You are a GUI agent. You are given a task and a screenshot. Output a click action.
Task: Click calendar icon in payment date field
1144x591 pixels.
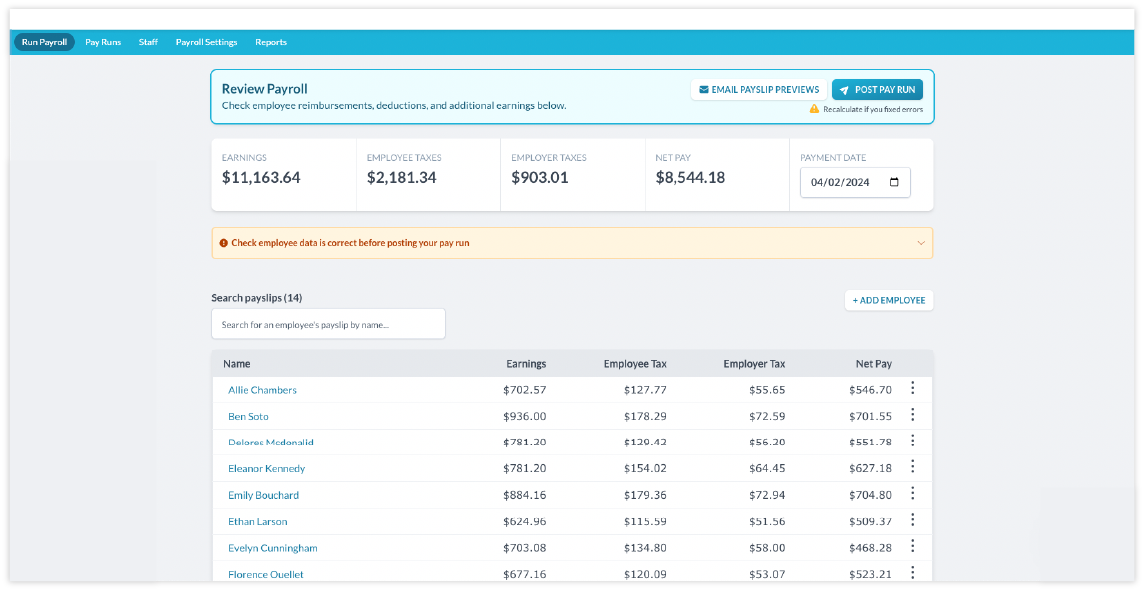point(894,183)
